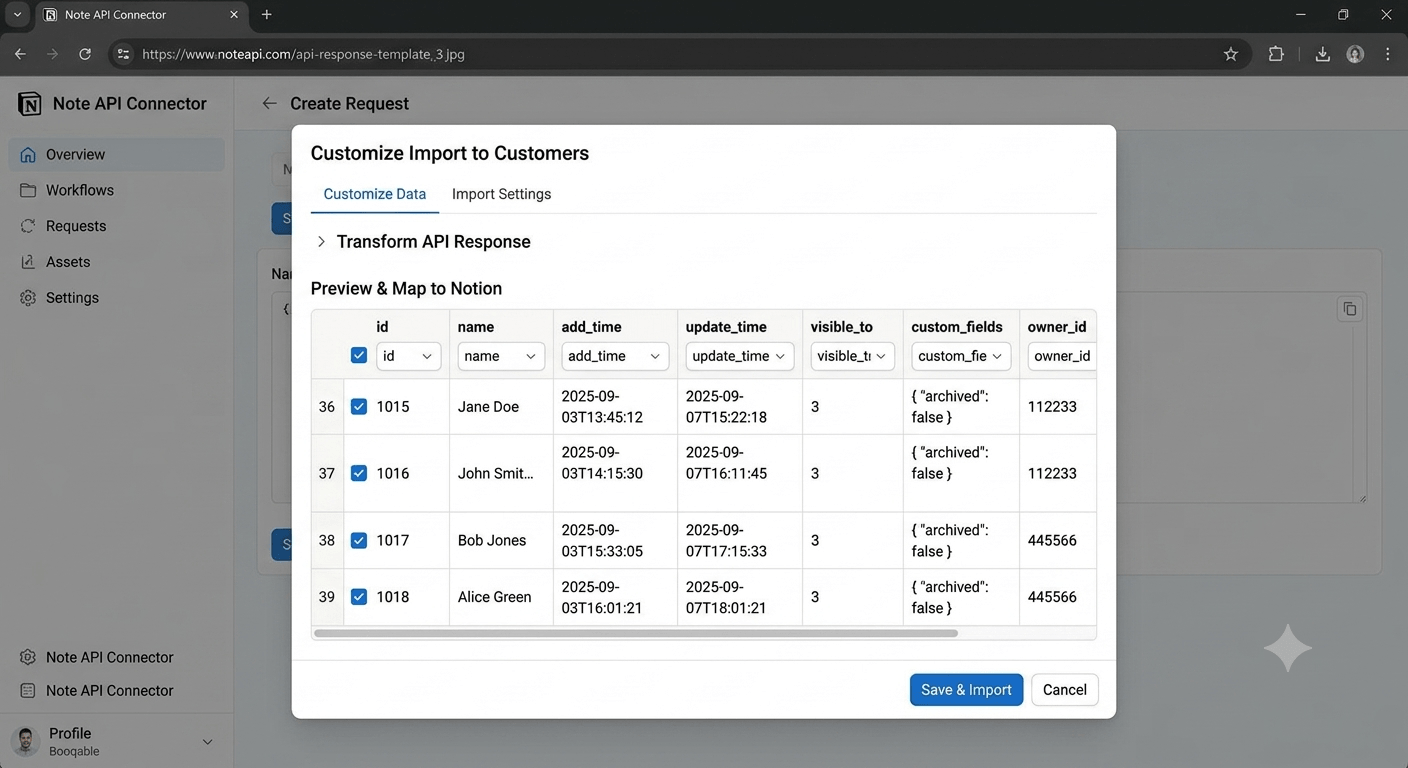The image size is (1408, 768).
Task: Click the 2025-09-07T18:01:21 update_time cell
Action: (740, 597)
